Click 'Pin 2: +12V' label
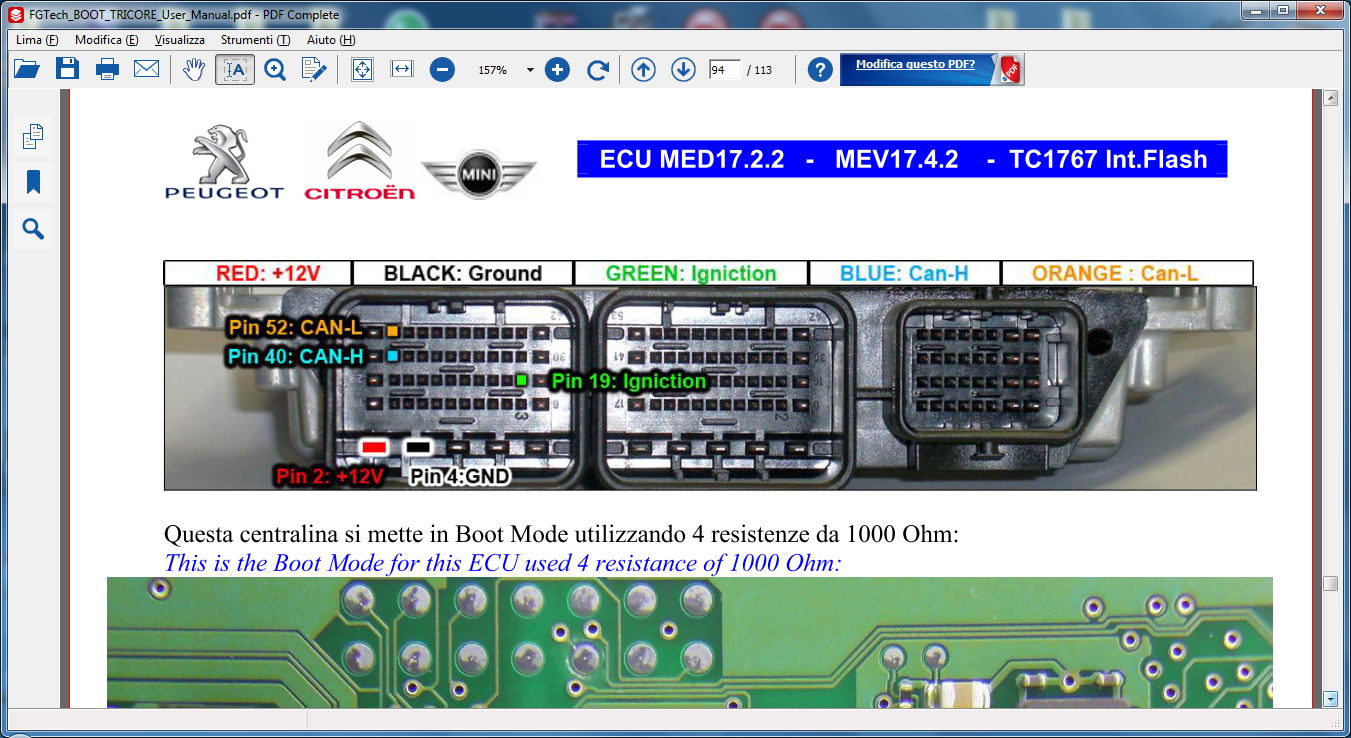The image size is (1351, 738). point(330,477)
